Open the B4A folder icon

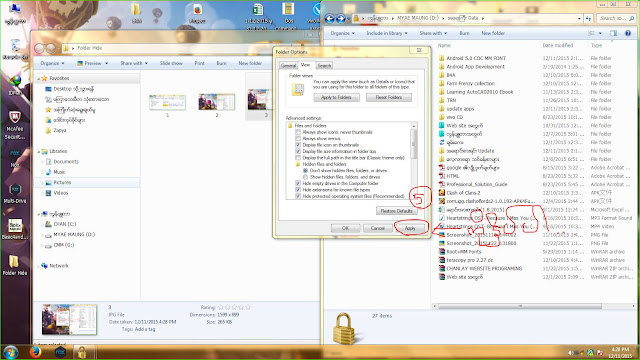tap(441, 75)
